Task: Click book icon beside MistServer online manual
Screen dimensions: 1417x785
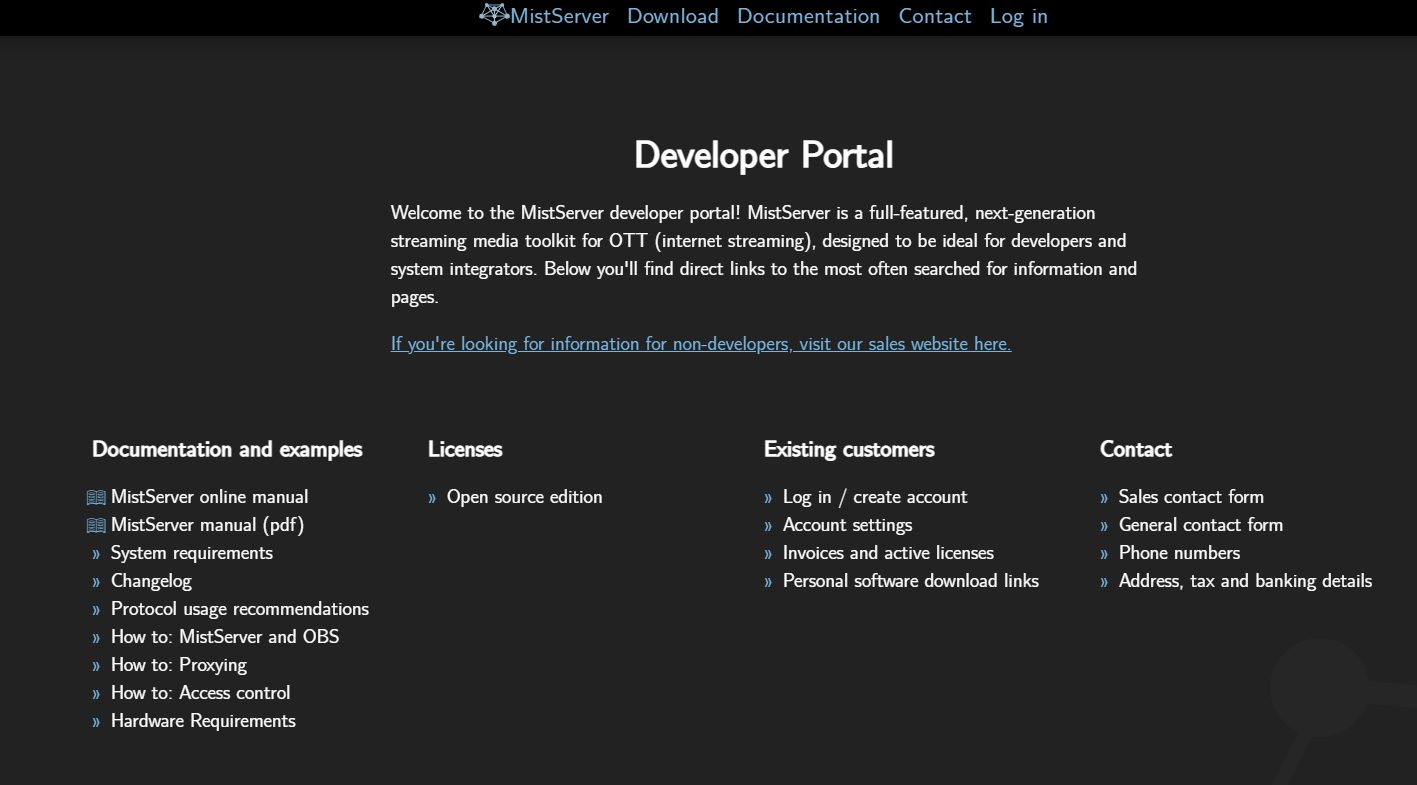Action: coord(96,497)
